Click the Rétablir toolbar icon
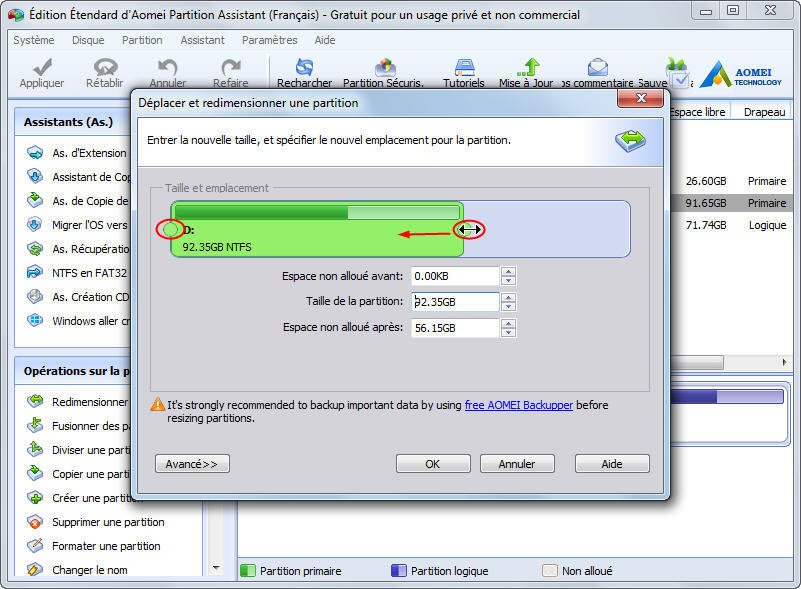The height and width of the screenshot is (589, 801). pyautogui.click(x=105, y=66)
